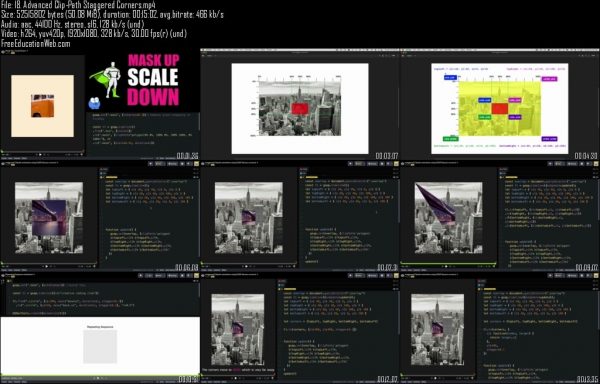This screenshot has height=384, width=600.
Task: Click the purple label at top-right of yellow overlay
Action: (549, 79)
